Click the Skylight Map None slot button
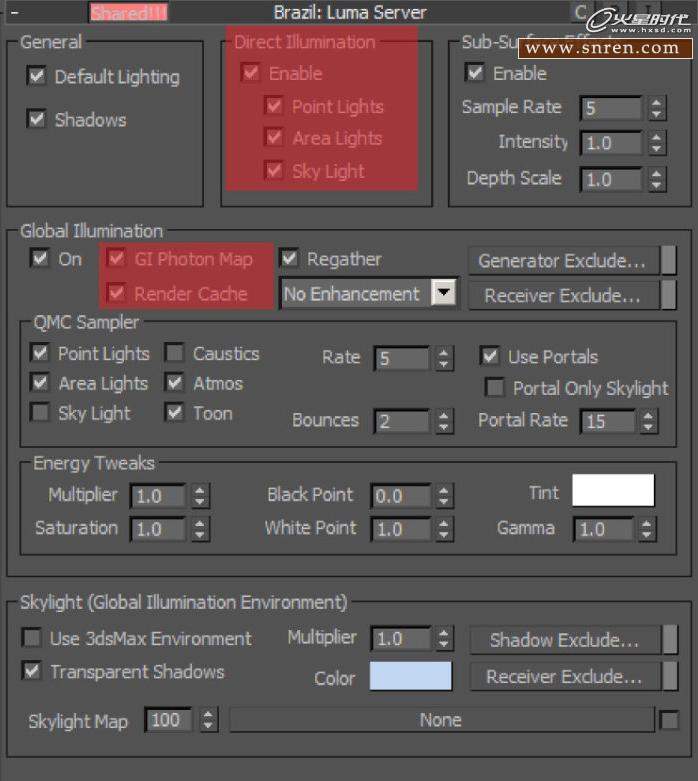Viewport: 698px width, 781px height. pyautogui.click(x=441, y=720)
